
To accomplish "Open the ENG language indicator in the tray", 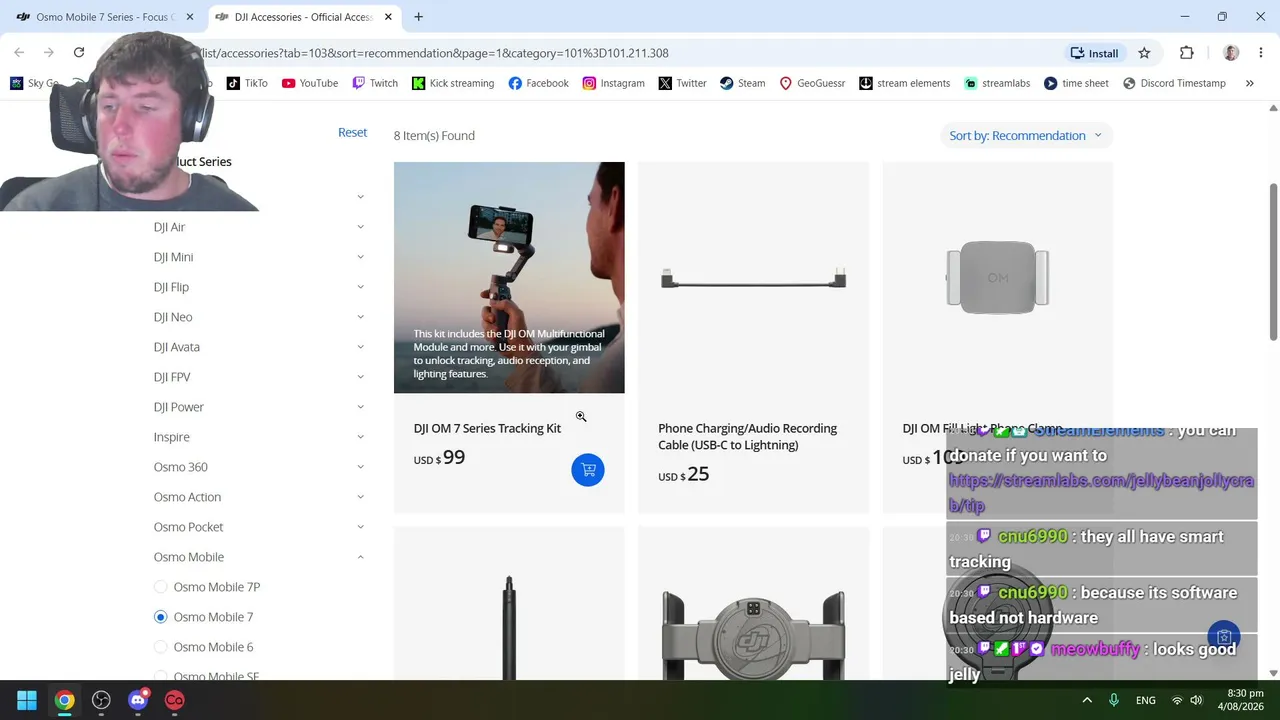I will click(x=1146, y=700).
